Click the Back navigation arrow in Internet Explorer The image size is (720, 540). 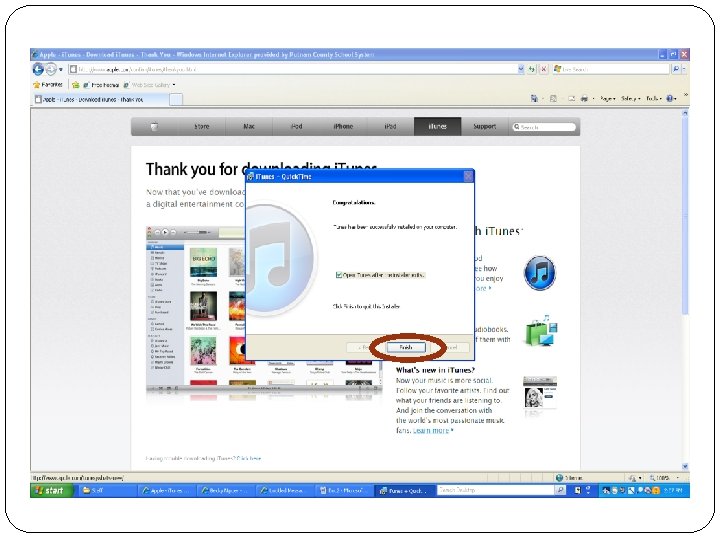(x=38, y=69)
